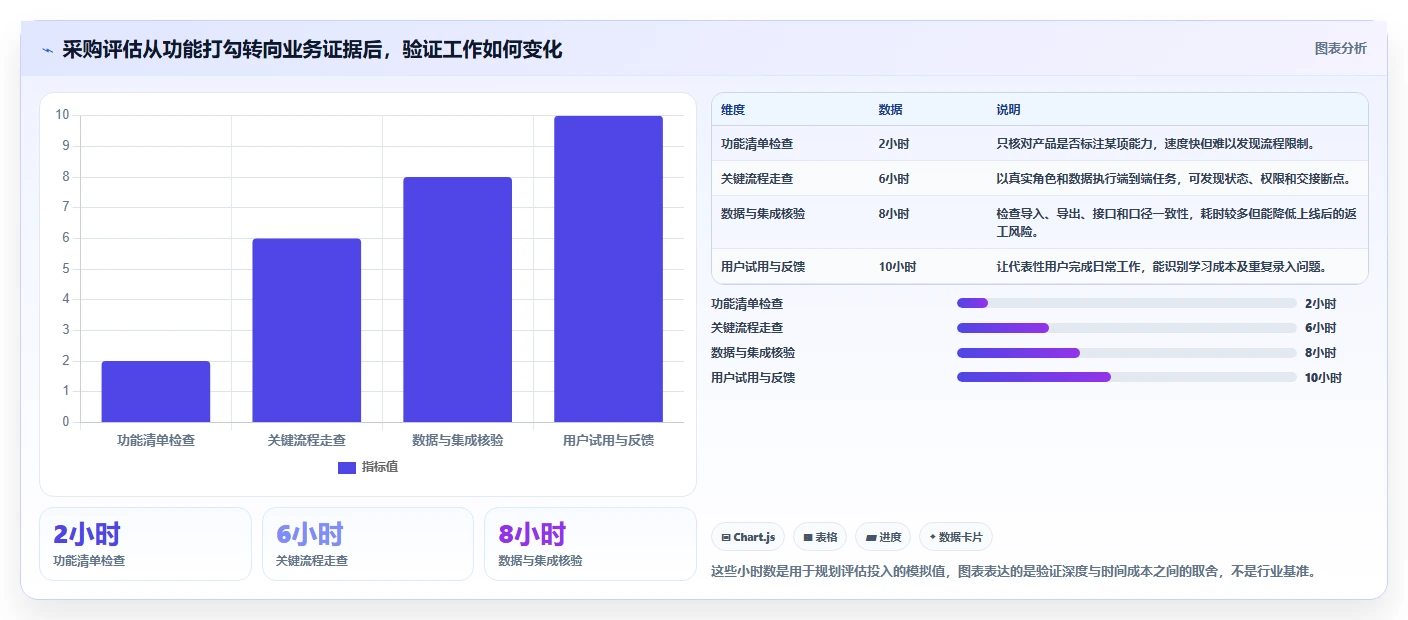1408x620 pixels.
Task: Click the card title about 采购评估
Action: click(312, 49)
